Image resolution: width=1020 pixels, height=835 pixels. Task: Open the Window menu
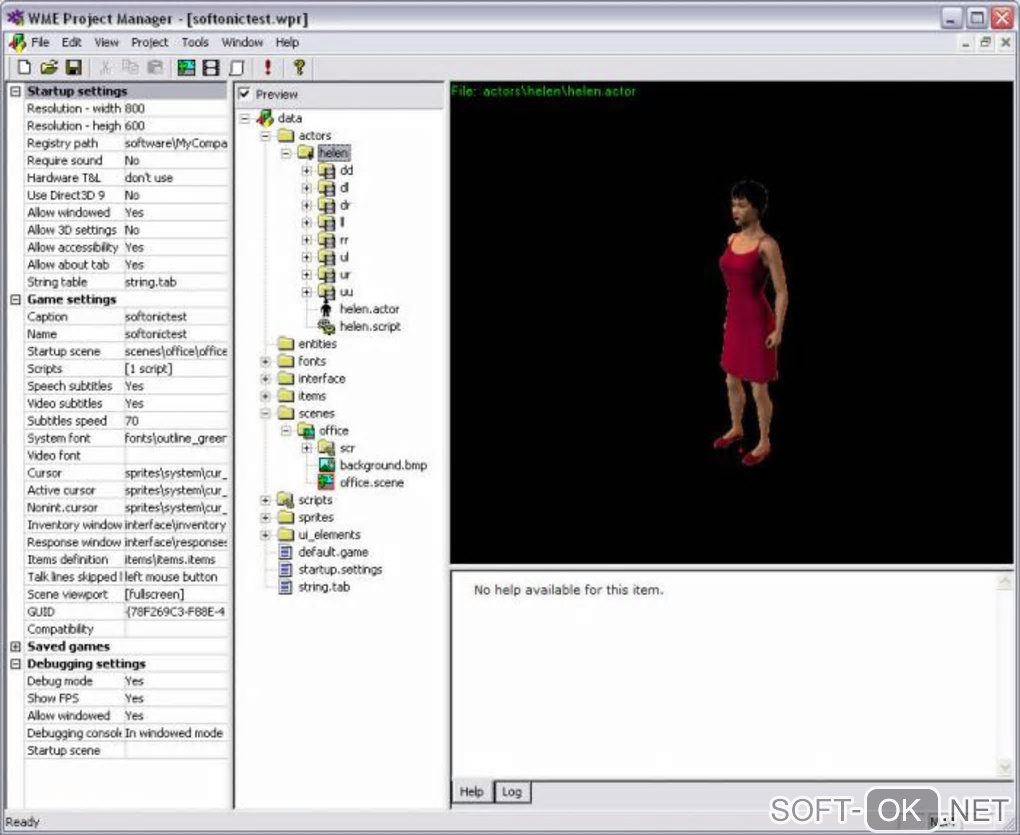242,42
